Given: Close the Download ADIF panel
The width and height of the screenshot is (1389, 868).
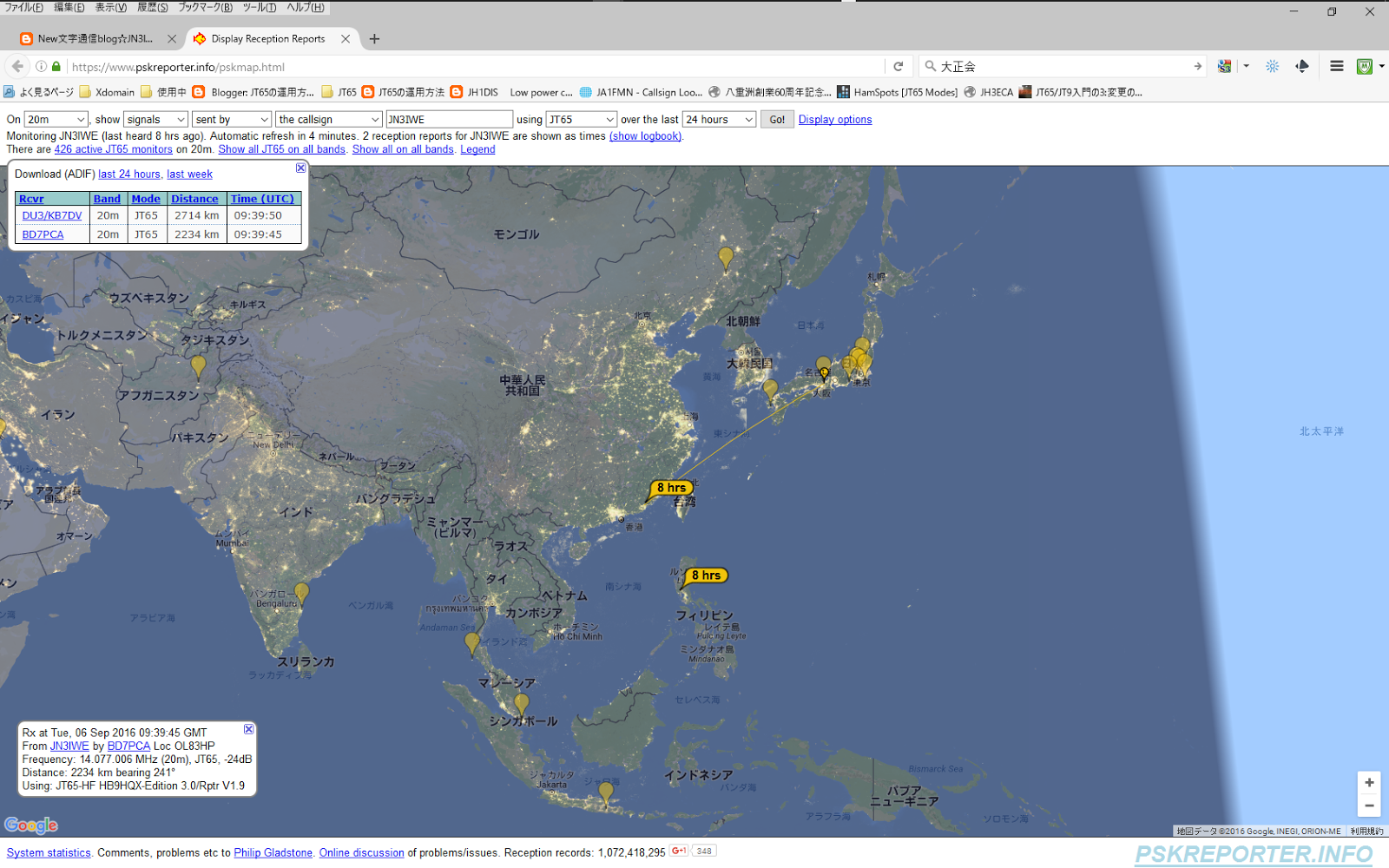Looking at the screenshot, I should (300, 168).
